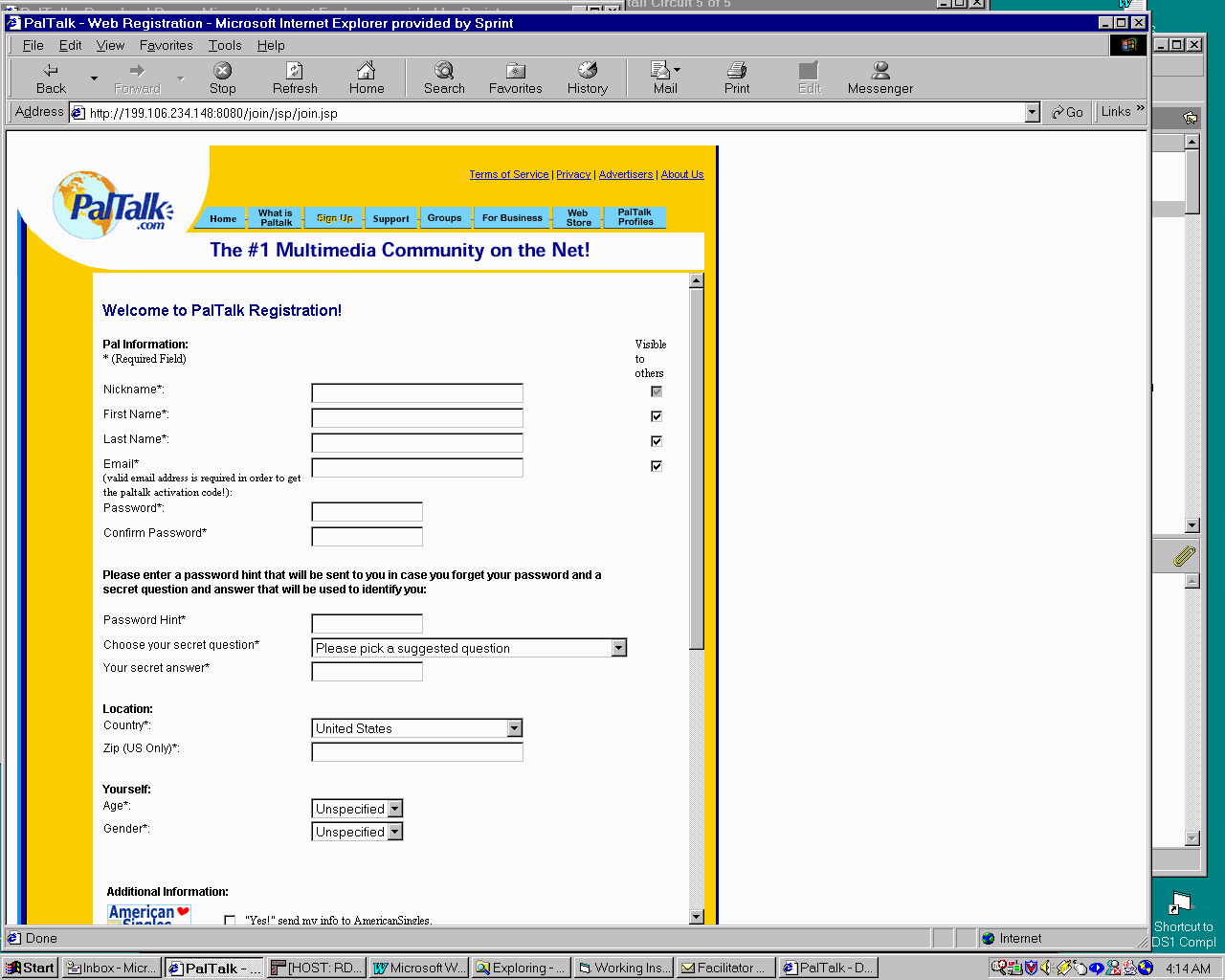This screenshot has height=980, width=1225.
Task: Toggle Nickname visible to others checkbox
Action: tap(657, 391)
